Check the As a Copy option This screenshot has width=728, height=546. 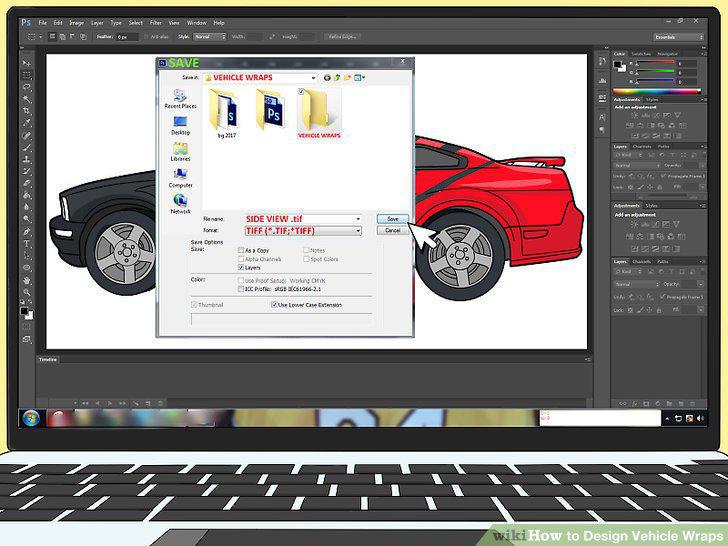click(241, 250)
